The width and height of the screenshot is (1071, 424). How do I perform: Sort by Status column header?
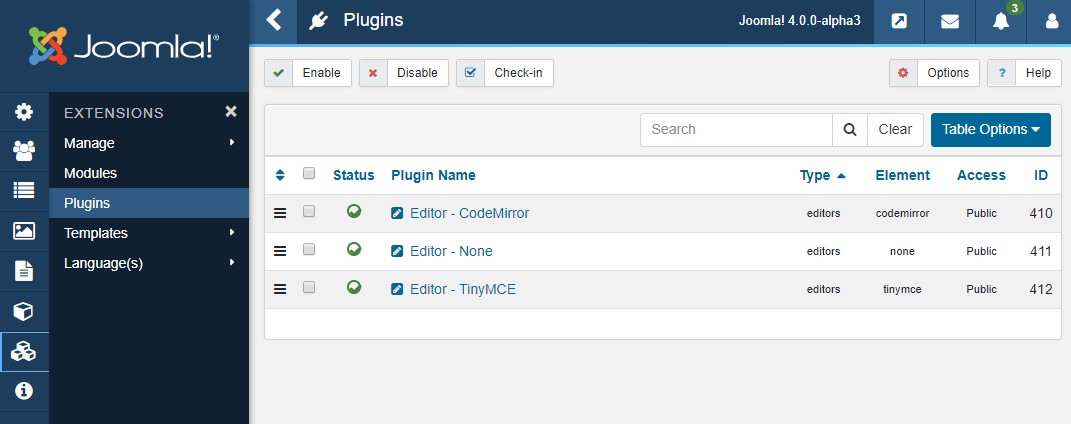[354, 175]
